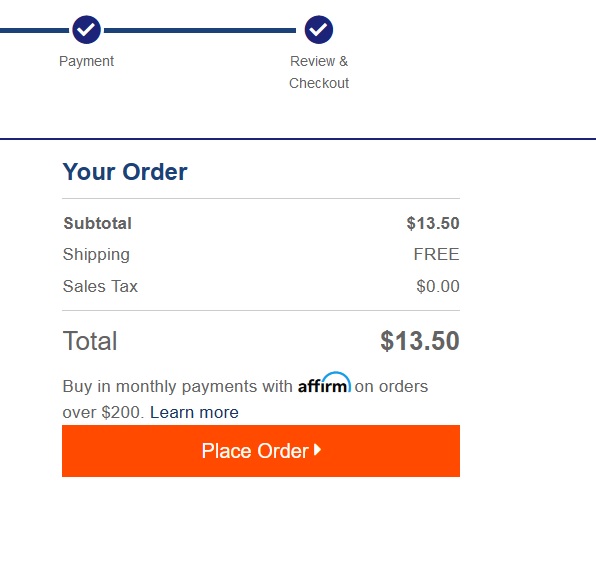Click the Shipping label
The height and width of the screenshot is (567, 596).
point(96,255)
